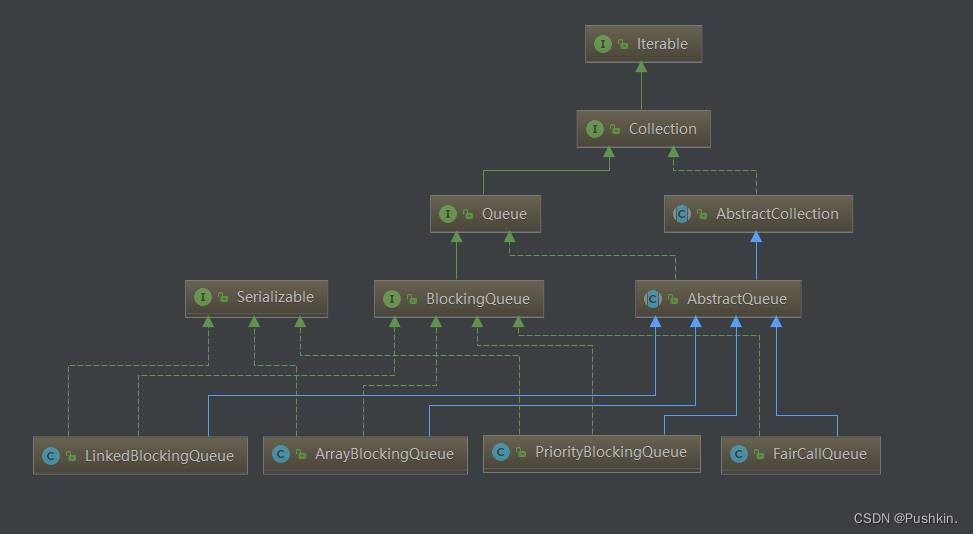Select the Serializable node label
Screen dimensions: 973x534
pyautogui.click(x=275, y=297)
